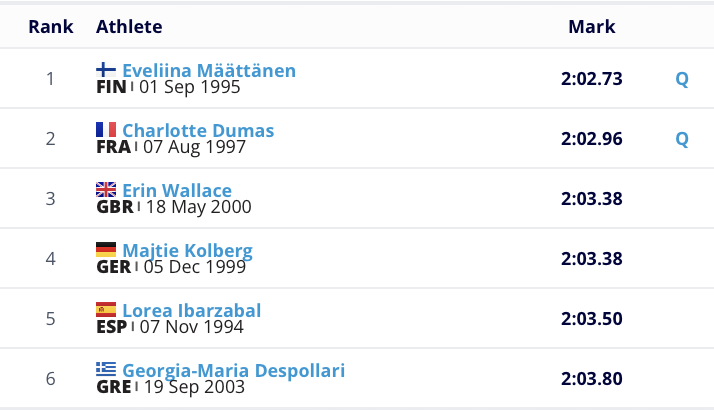714x410 pixels.
Task: Open Charlotte Dumas's athlete profile
Action: pos(198,131)
